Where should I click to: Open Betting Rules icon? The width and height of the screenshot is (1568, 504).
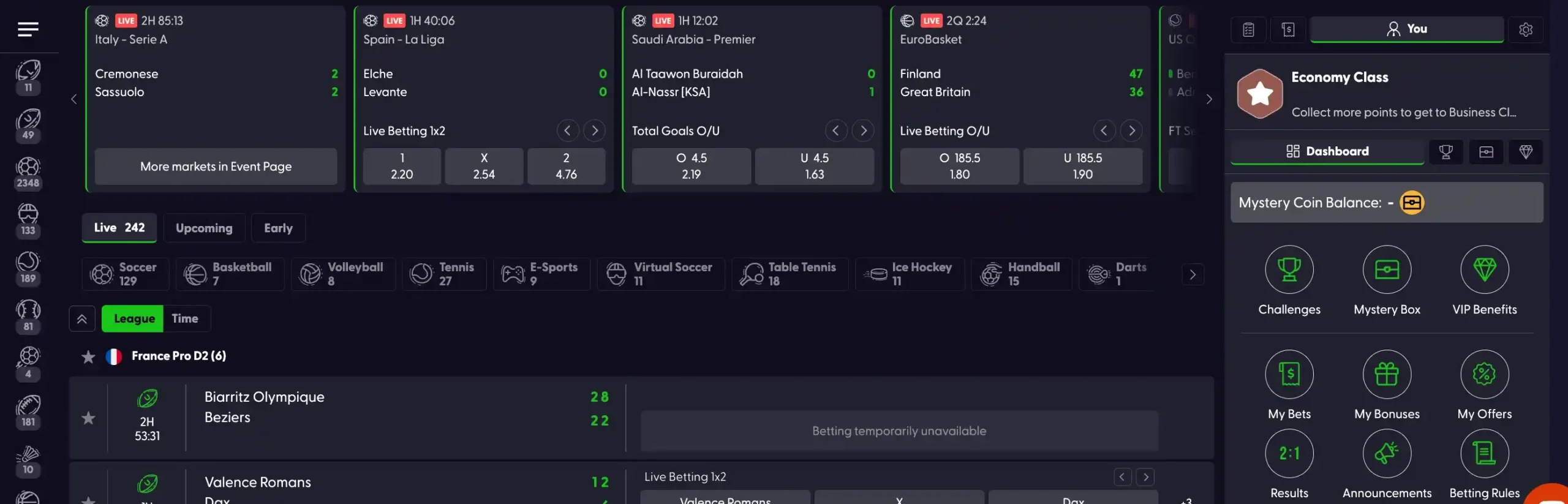[x=1483, y=454]
